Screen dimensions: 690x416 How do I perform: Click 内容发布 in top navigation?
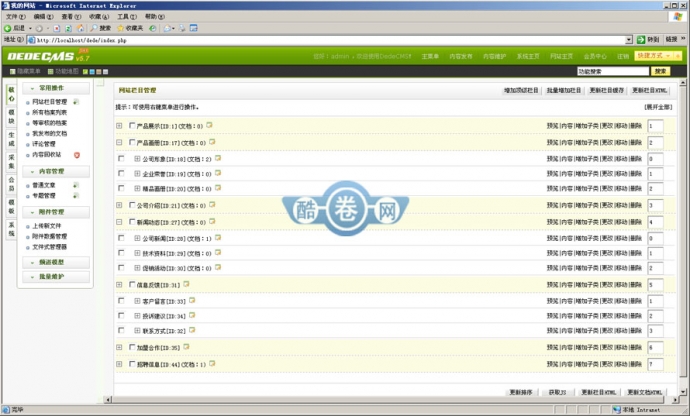tap(461, 56)
